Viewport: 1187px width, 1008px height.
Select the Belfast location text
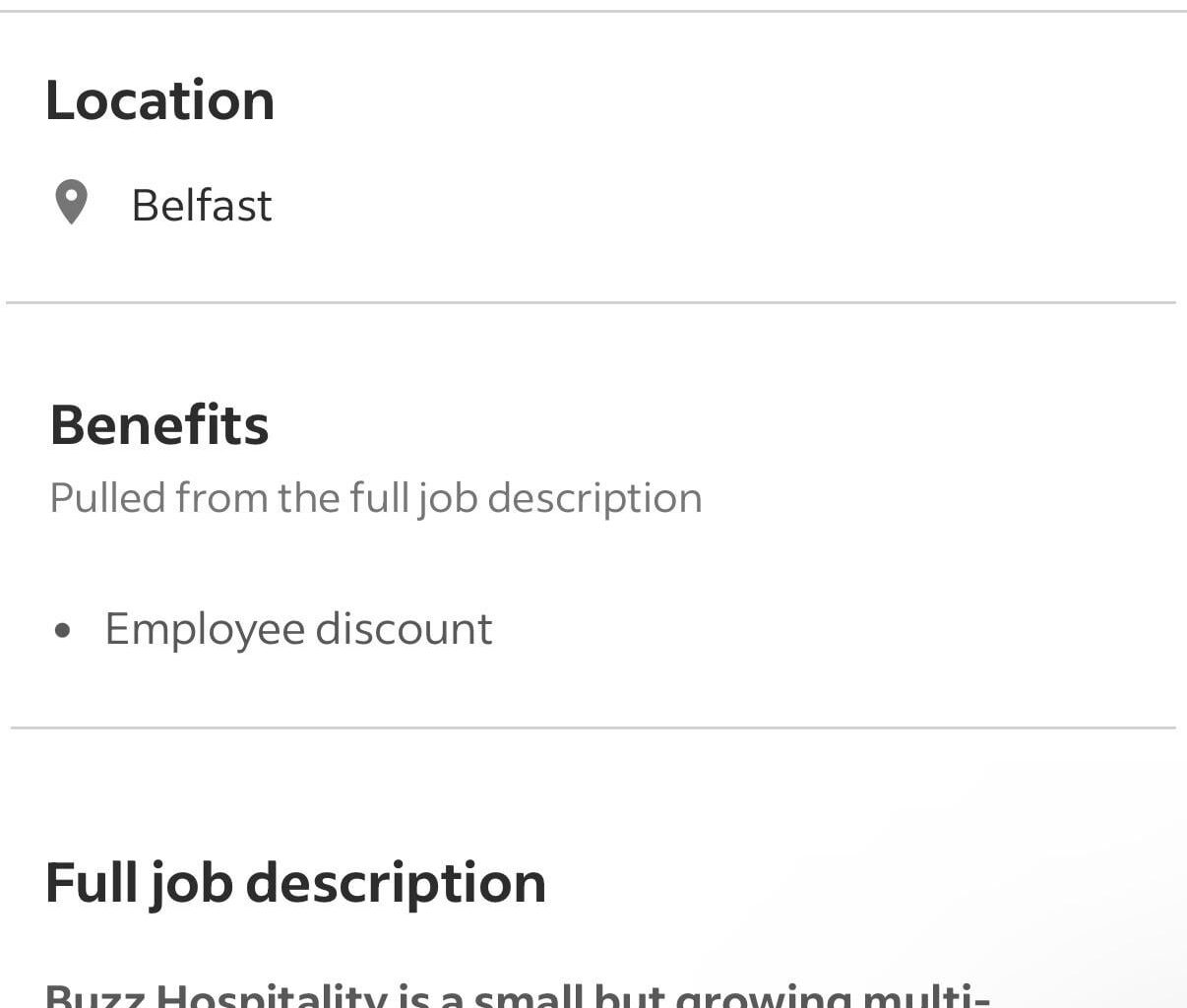[x=202, y=206]
